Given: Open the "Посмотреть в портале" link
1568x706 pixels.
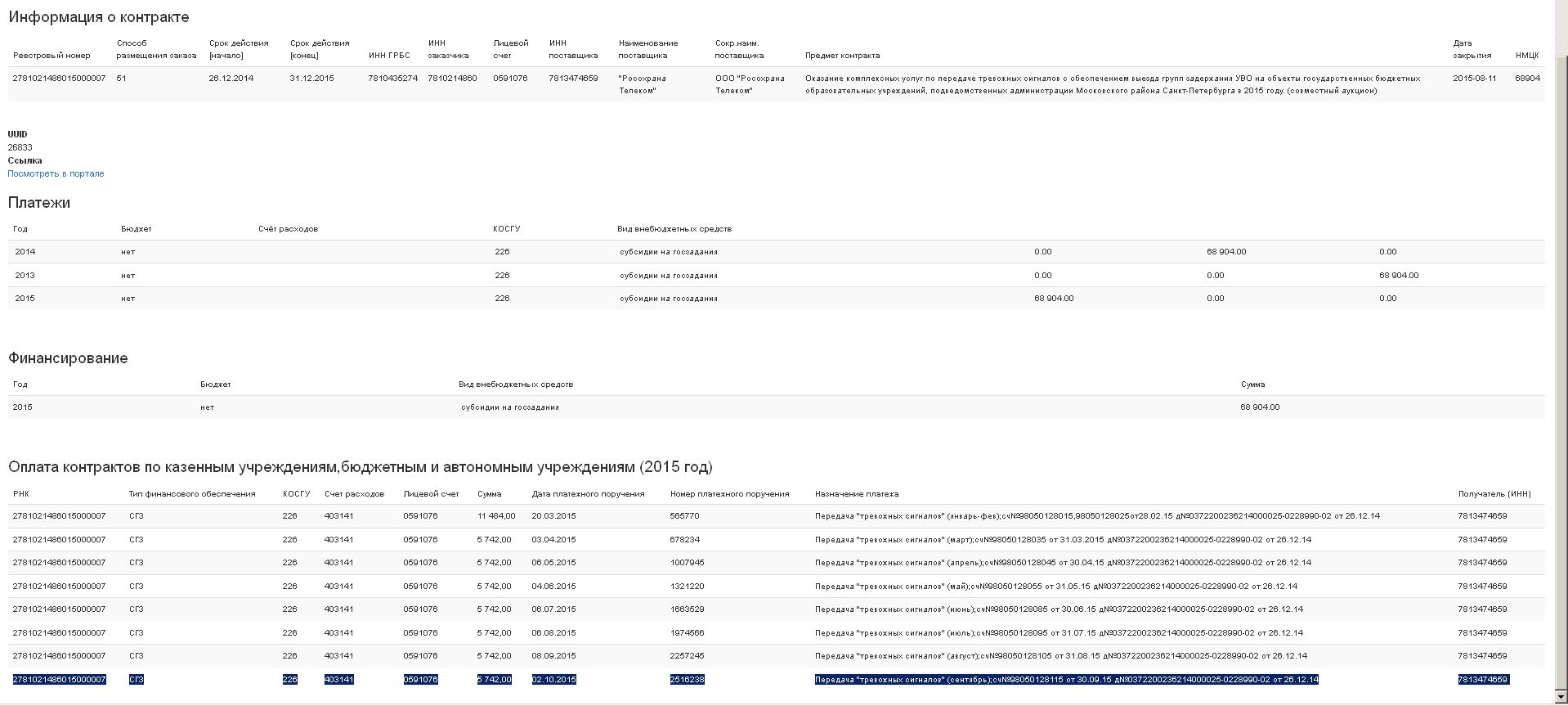Looking at the screenshot, I should 56,173.
